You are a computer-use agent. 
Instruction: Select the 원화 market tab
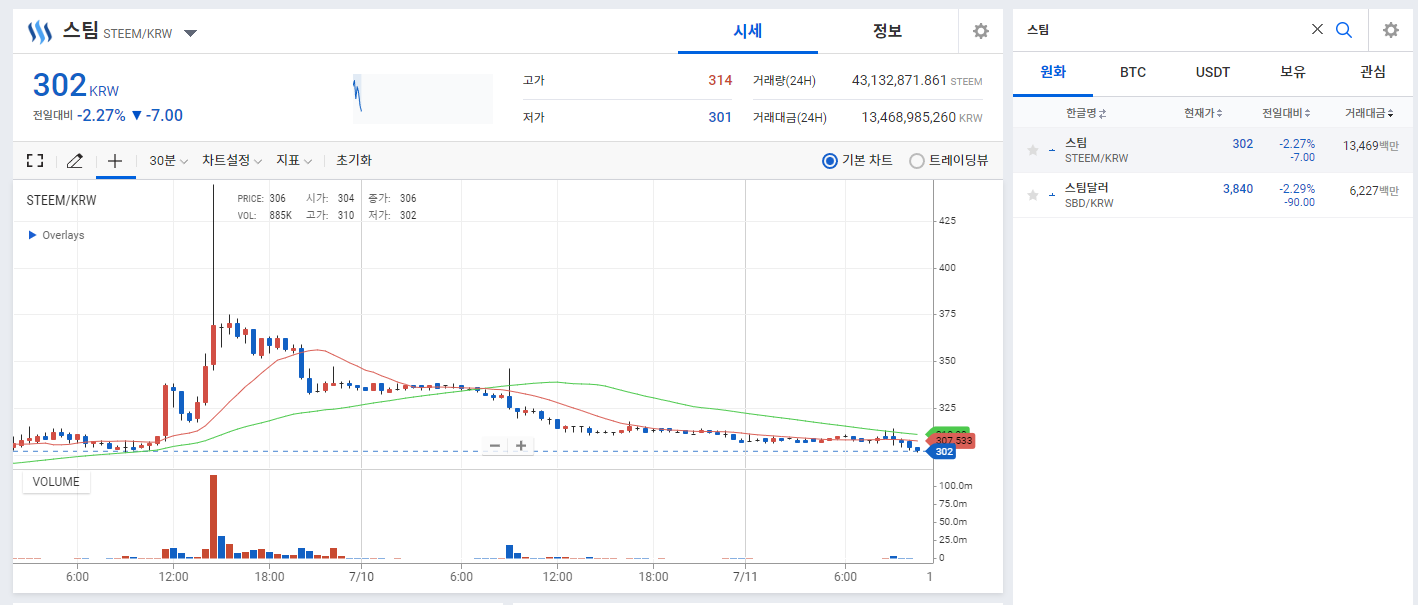pos(1053,72)
